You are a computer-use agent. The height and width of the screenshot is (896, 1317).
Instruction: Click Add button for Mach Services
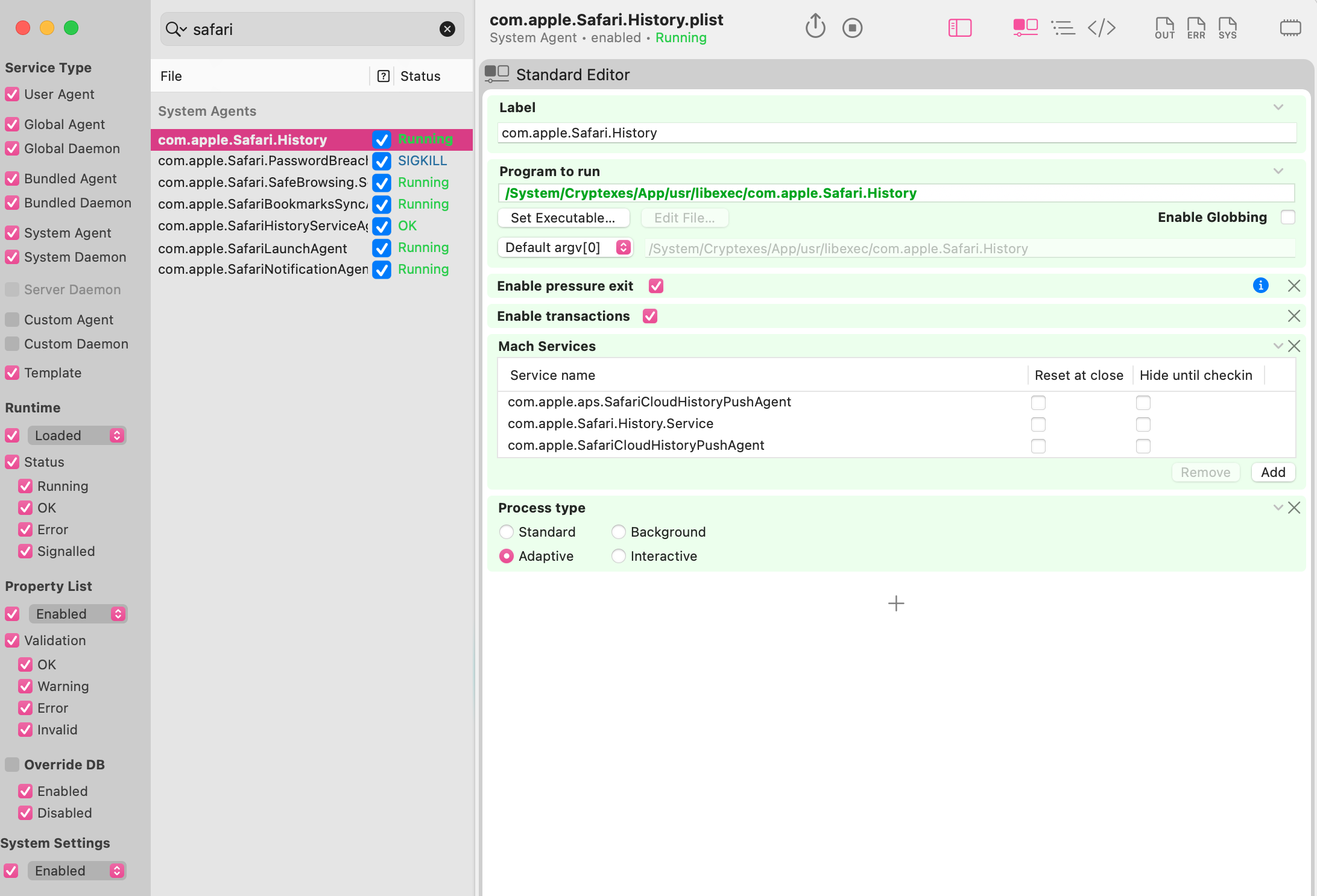1272,472
